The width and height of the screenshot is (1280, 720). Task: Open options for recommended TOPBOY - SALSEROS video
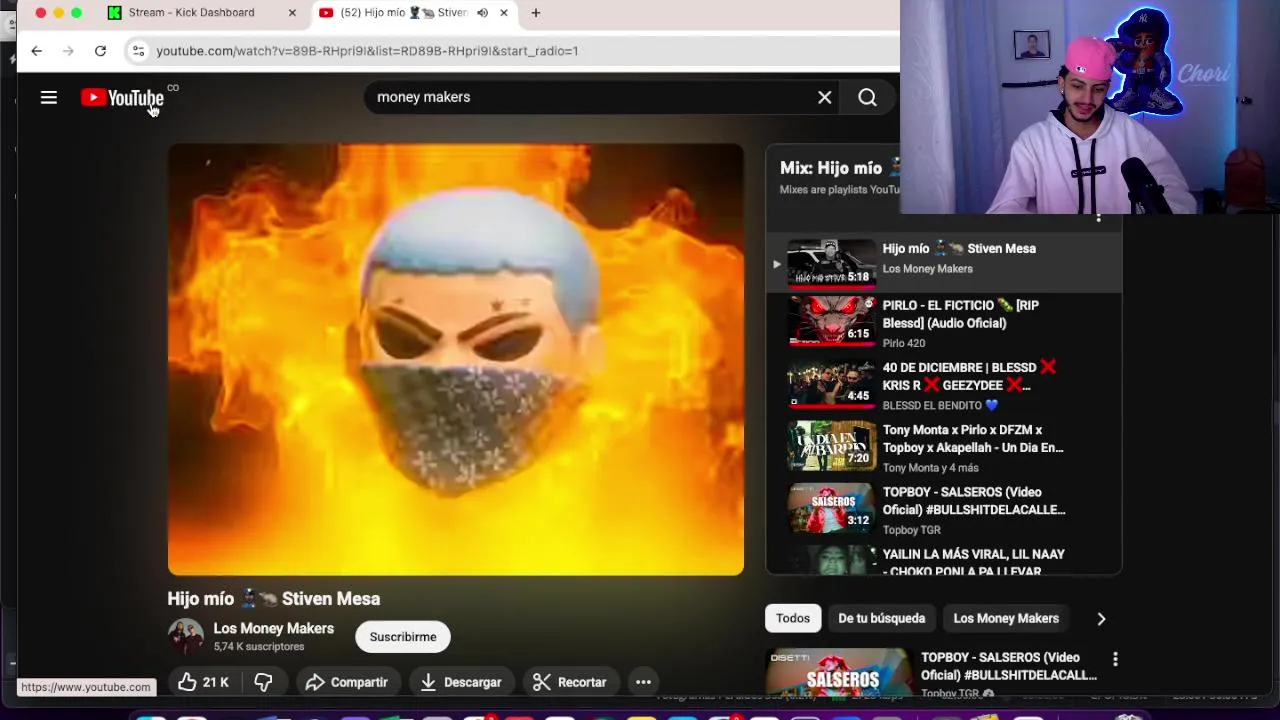coord(1115,659)
